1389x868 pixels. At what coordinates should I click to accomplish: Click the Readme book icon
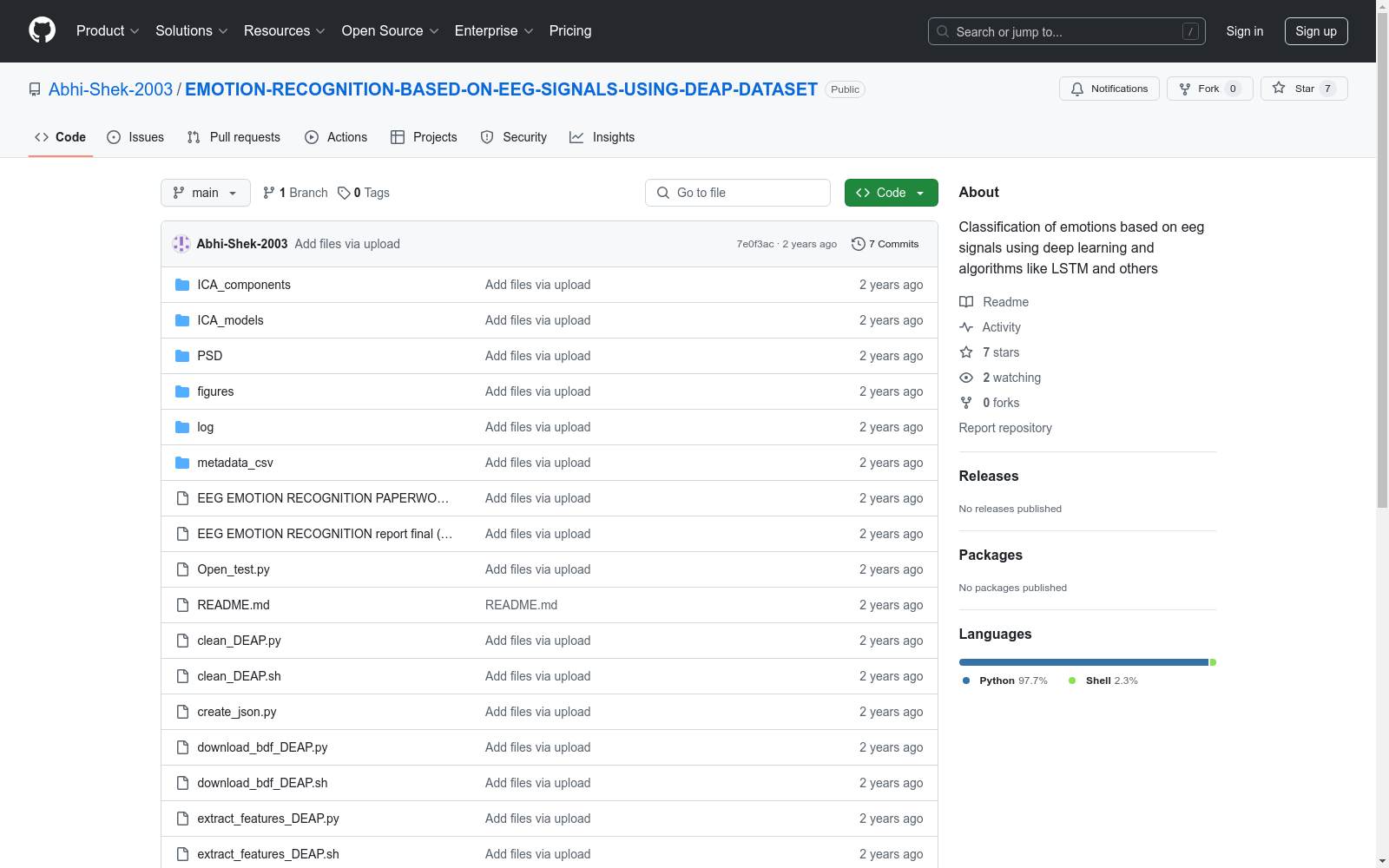point(966,302)
